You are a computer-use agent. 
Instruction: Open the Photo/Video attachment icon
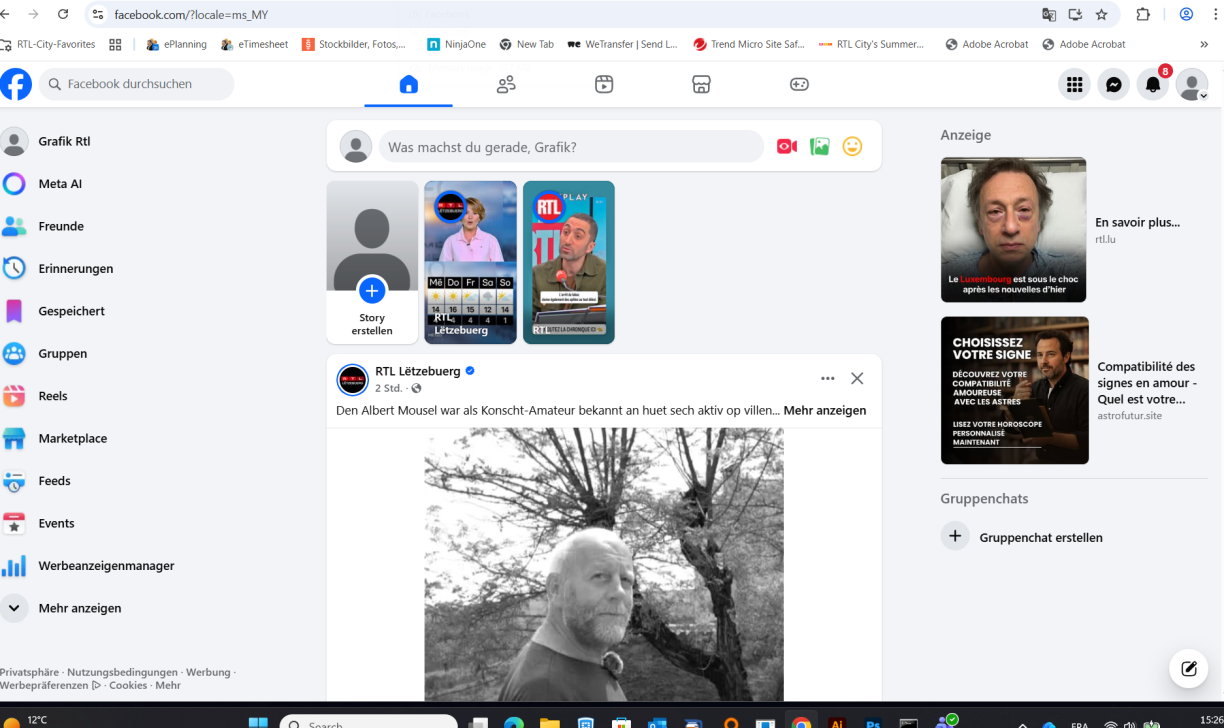(x=819, y=146)
